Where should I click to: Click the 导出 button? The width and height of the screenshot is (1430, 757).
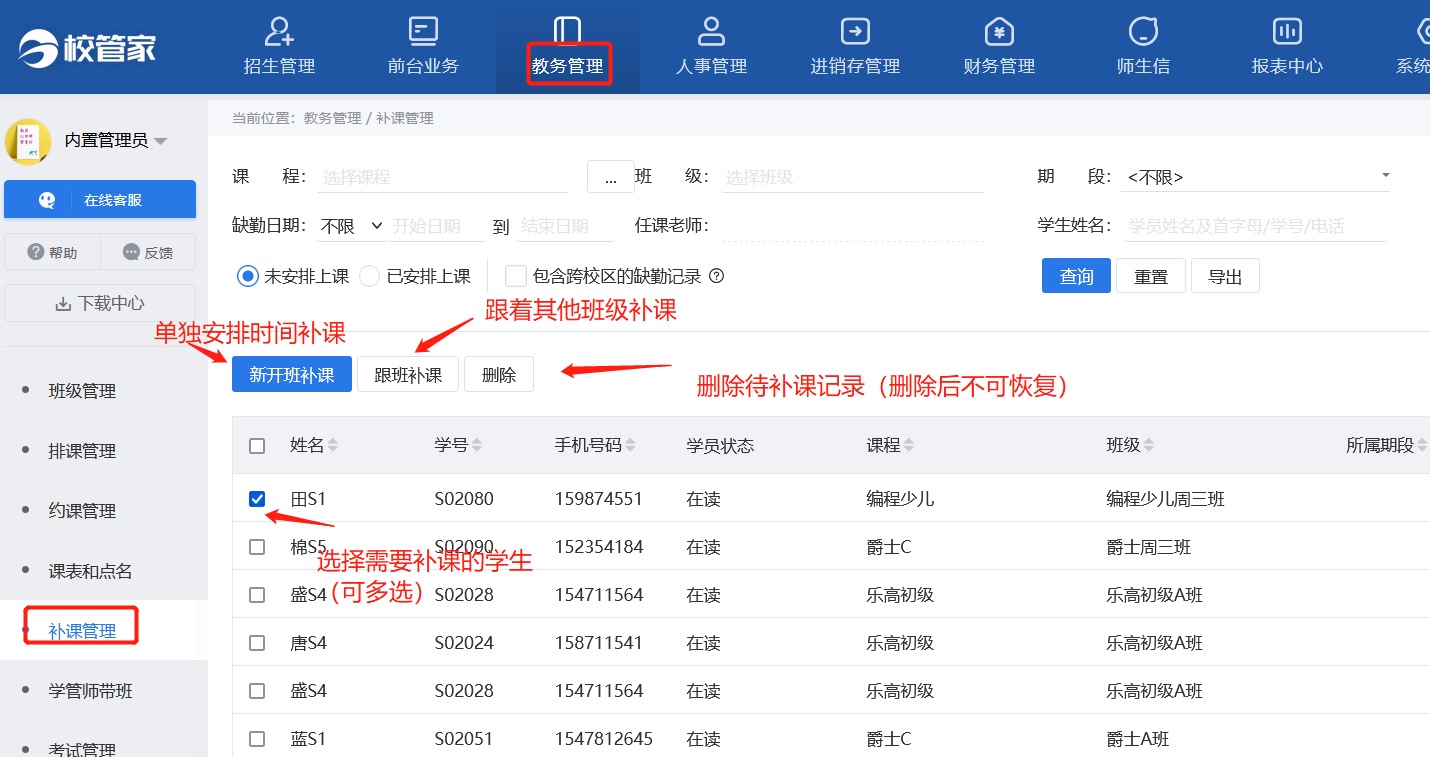[x=1225, y=276]
